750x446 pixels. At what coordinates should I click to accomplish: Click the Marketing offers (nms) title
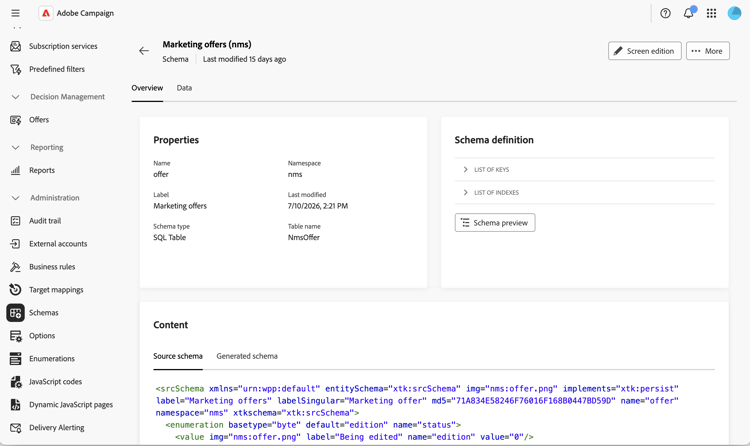[x=207, y=45]
